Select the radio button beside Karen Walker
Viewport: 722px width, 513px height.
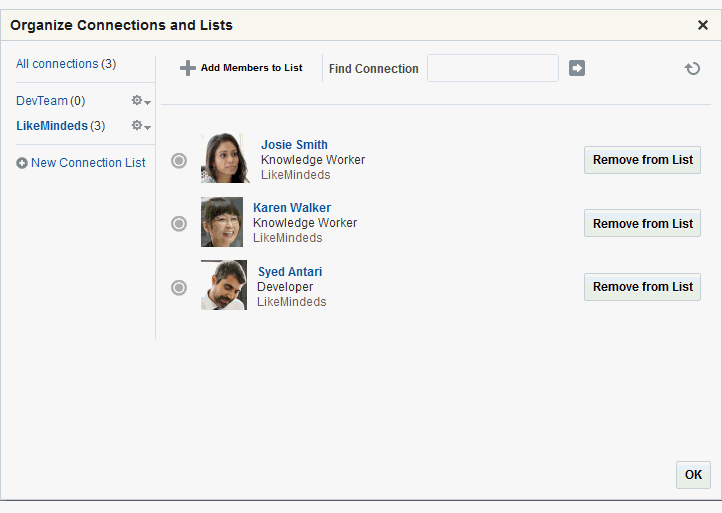[x=179, y=223]
